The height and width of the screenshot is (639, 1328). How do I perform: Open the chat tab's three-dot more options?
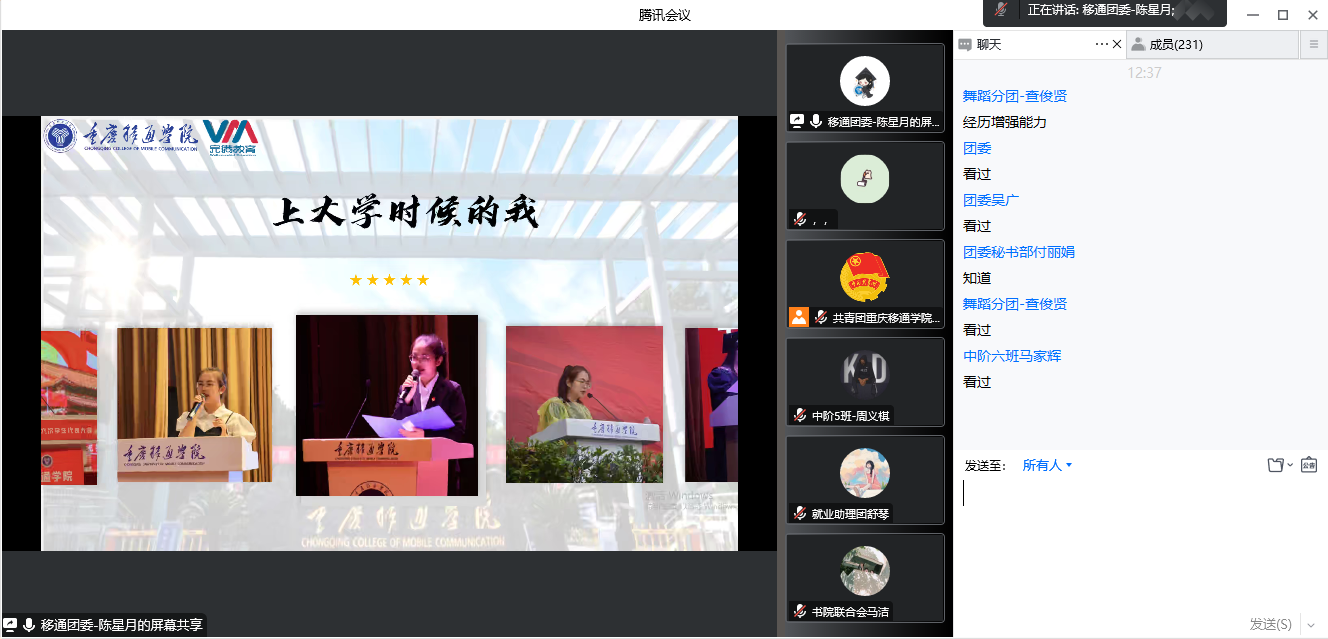[x=1101, y=44]
